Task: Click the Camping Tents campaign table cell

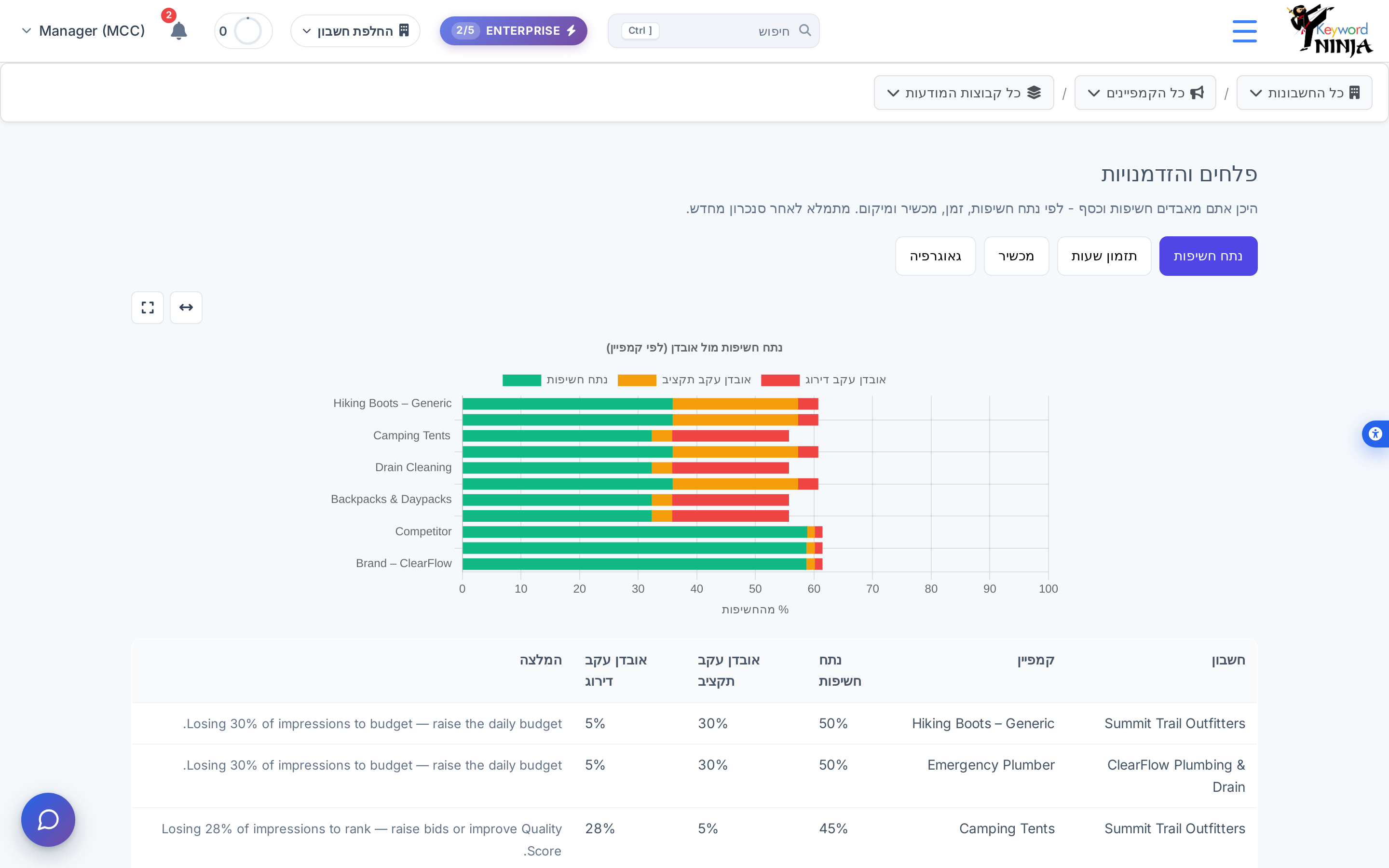Action: (x=1007, y=828)
